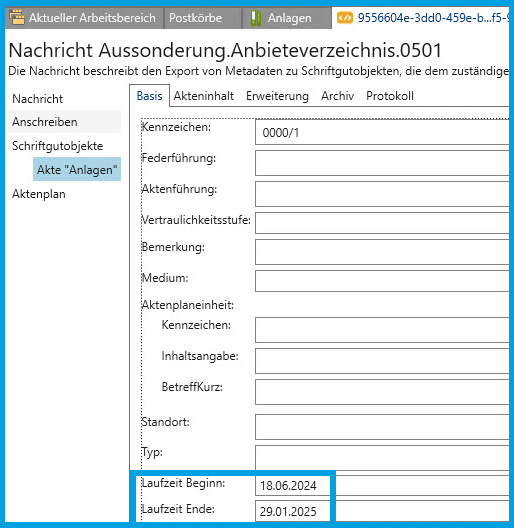This screenshot has width=514, height=528.
Task: Select Nachricht in the left navigation
Action: pos(37,99)
